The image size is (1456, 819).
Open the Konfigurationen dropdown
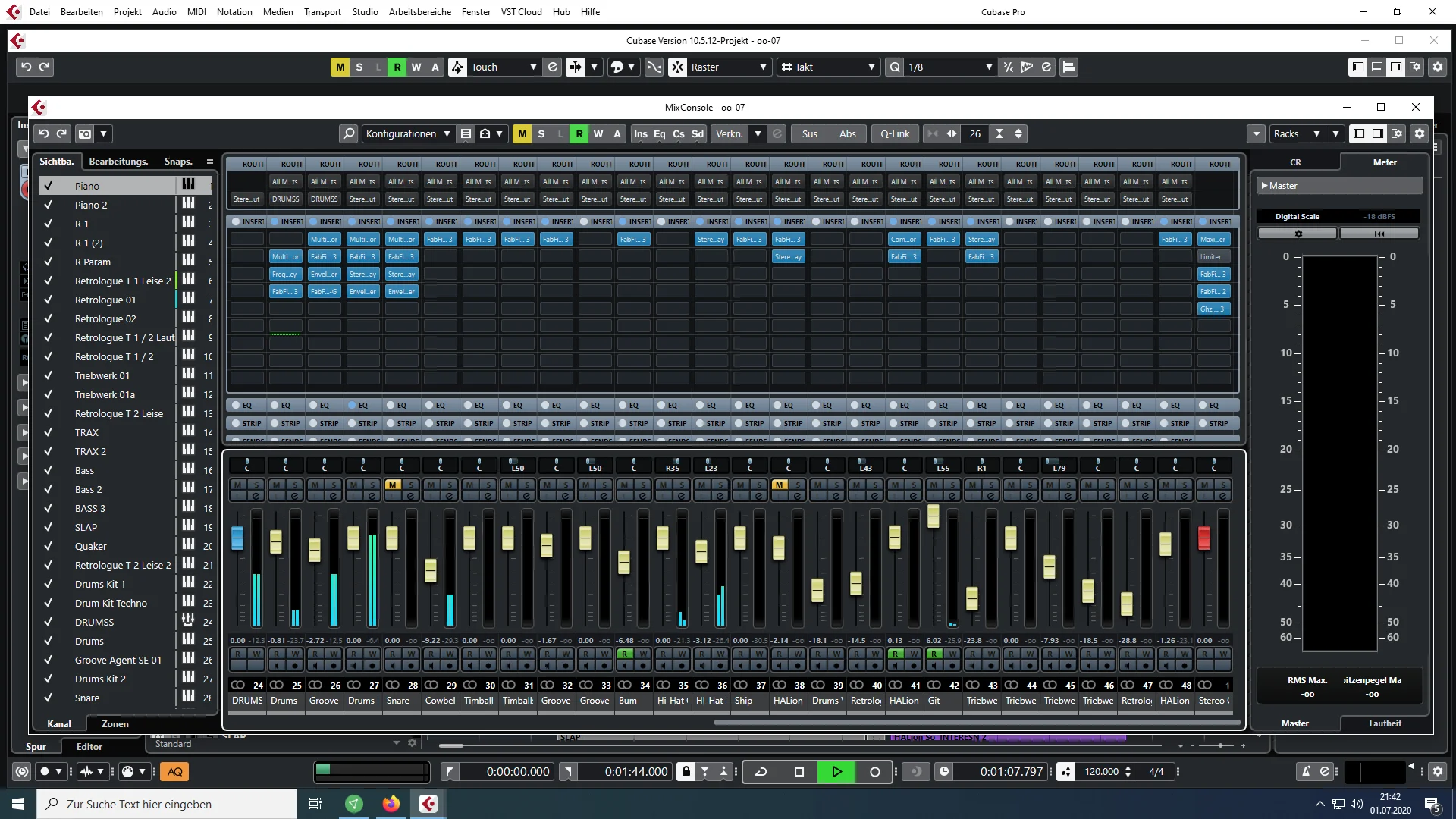(x=408, y=133)
